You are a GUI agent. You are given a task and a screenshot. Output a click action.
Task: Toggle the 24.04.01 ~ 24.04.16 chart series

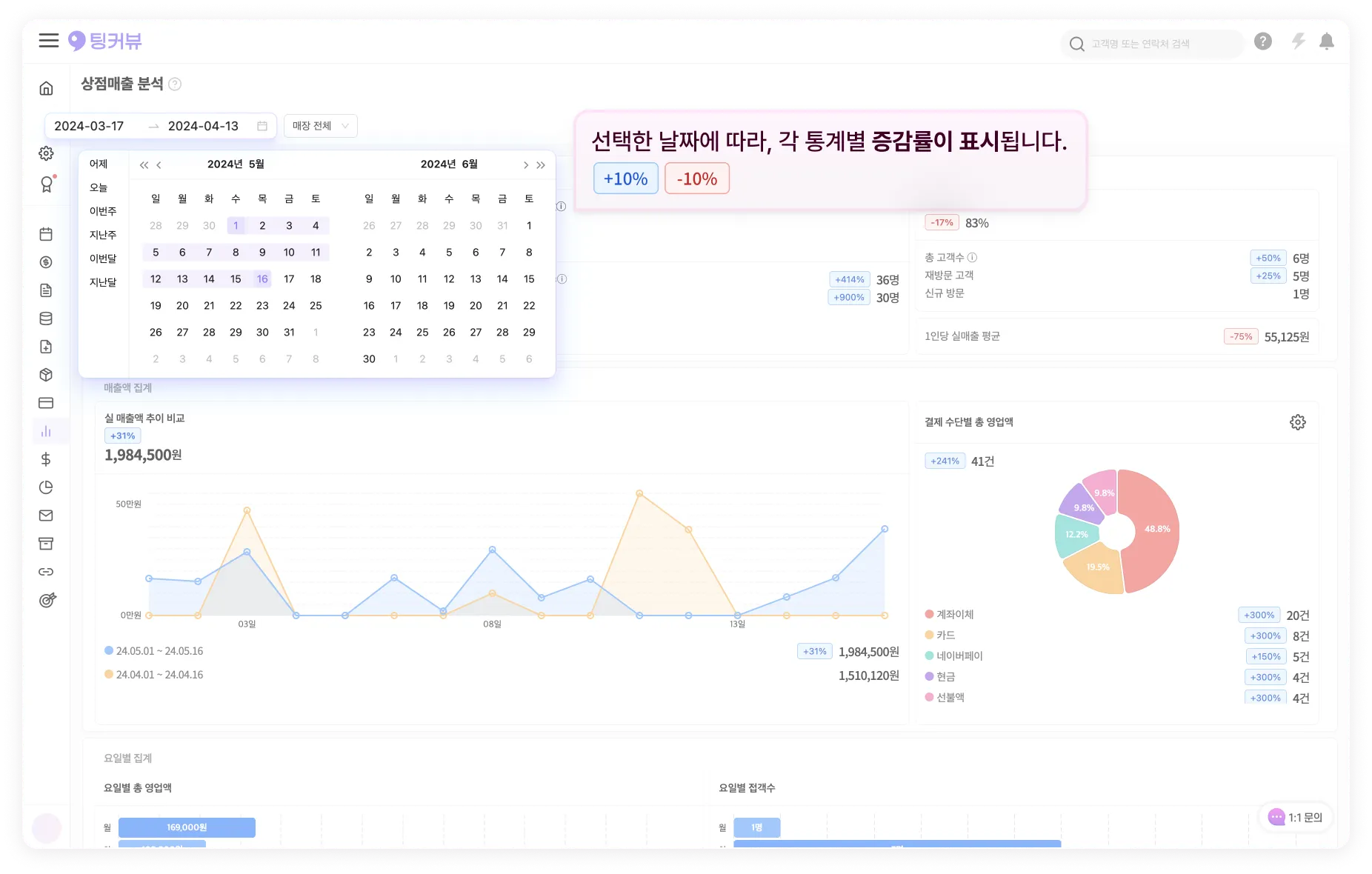click(154, 675)
